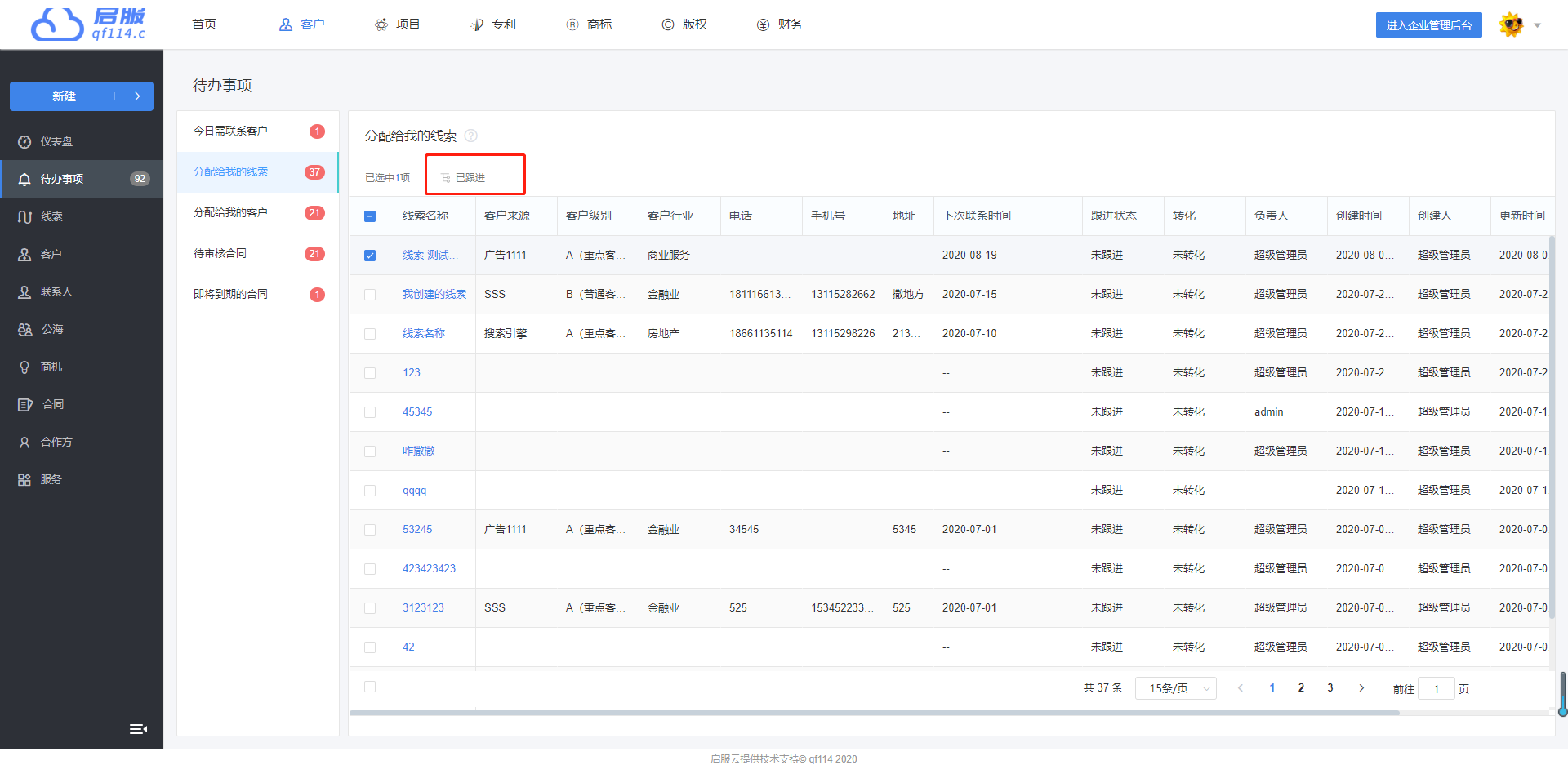Click the 财务 yen icon in top nav

point(764,24)
